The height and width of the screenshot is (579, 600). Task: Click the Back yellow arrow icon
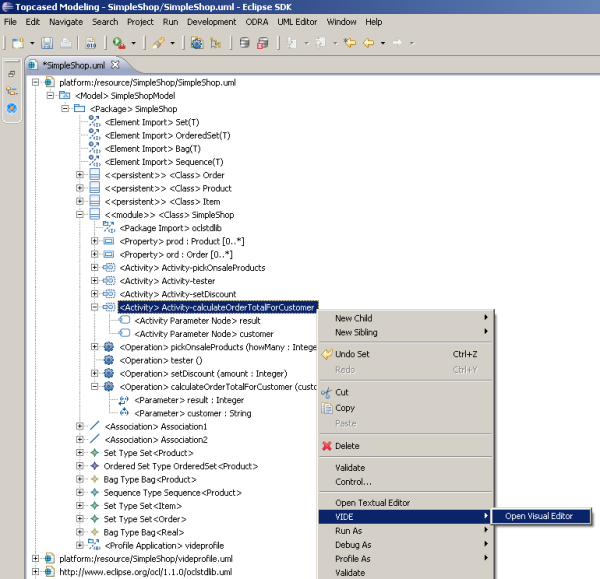(368, 43)
